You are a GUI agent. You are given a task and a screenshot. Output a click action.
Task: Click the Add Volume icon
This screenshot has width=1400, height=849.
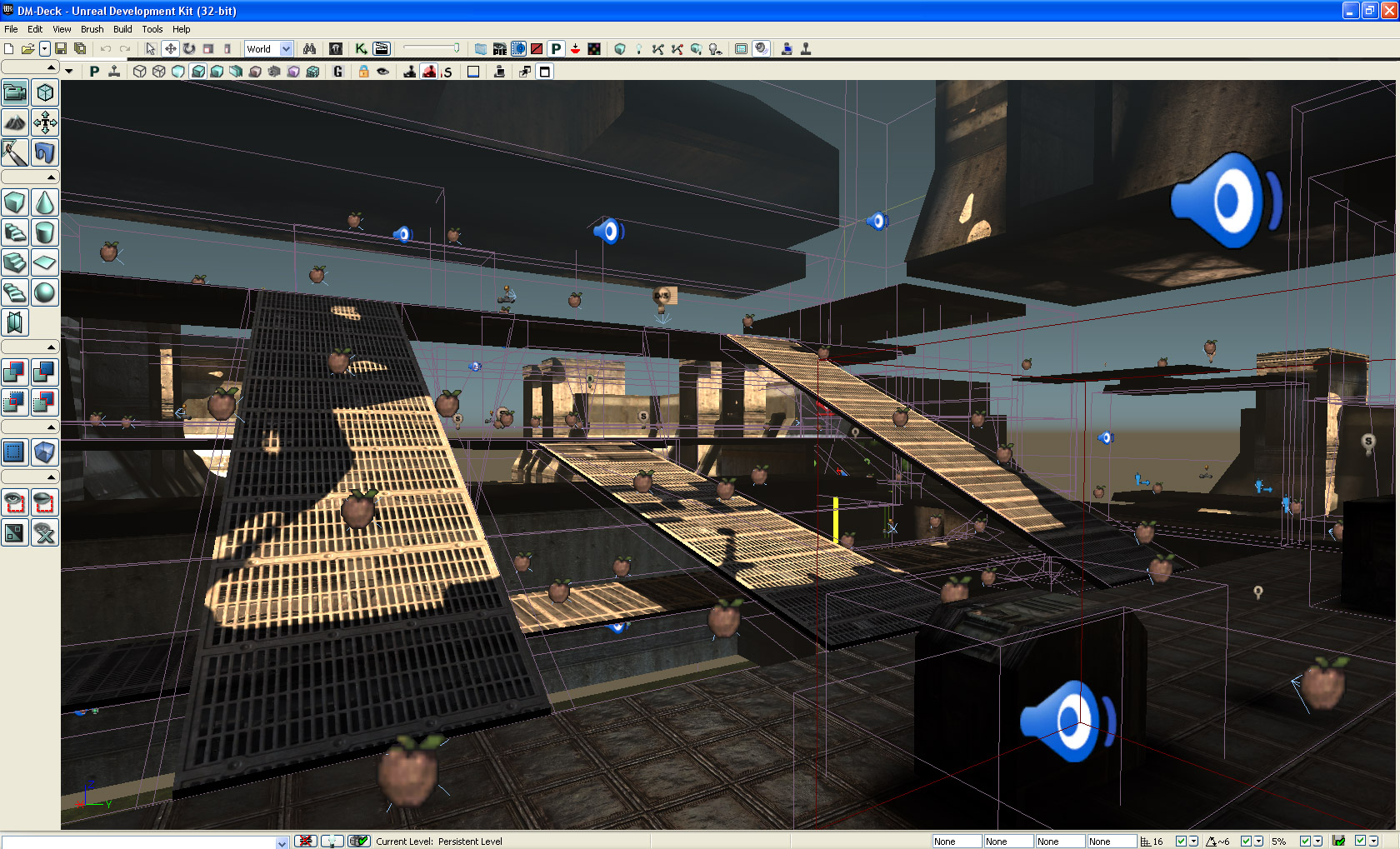pyautogui.click(x=45, y=452)
